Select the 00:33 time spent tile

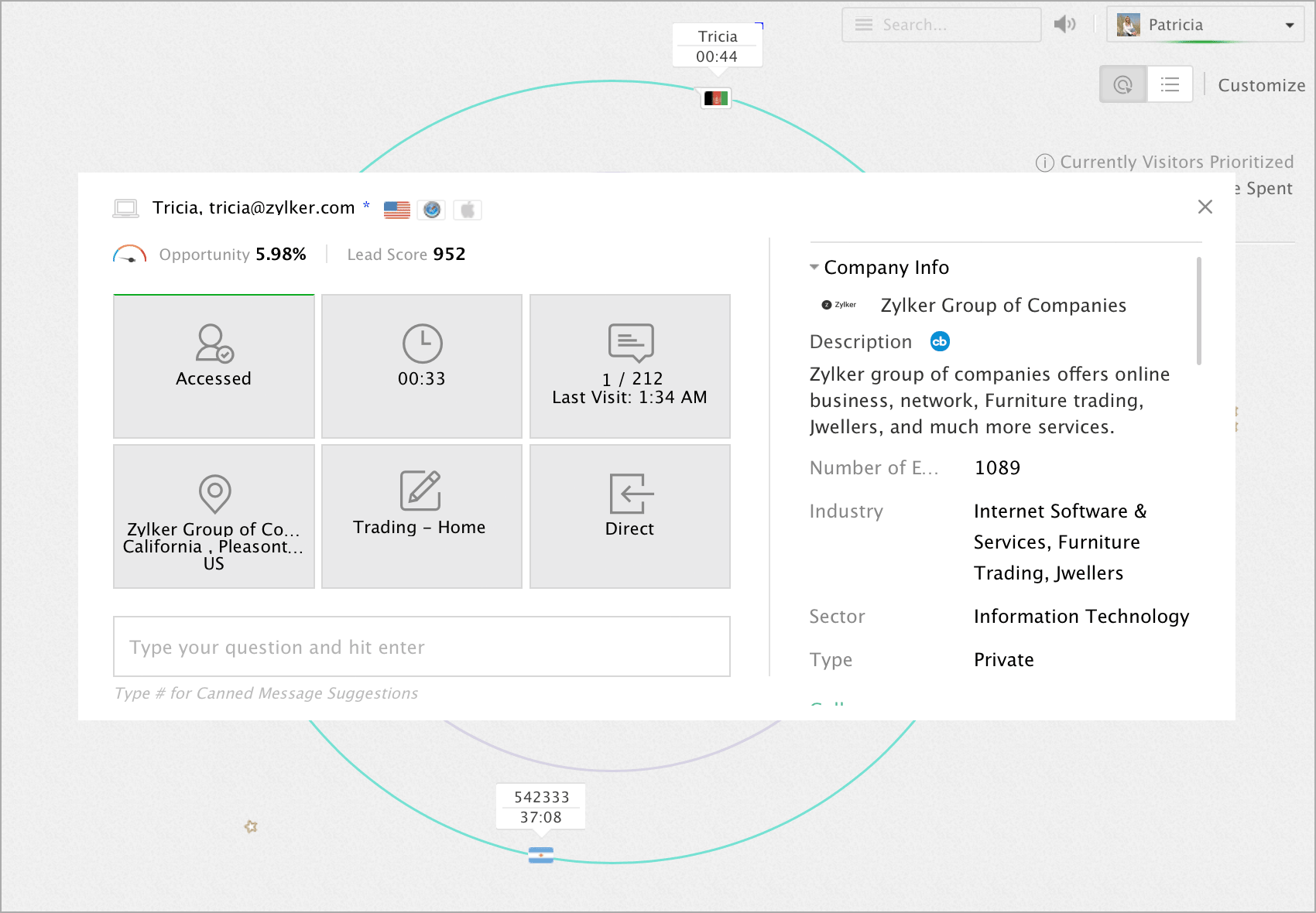click(x=422, y=366)
